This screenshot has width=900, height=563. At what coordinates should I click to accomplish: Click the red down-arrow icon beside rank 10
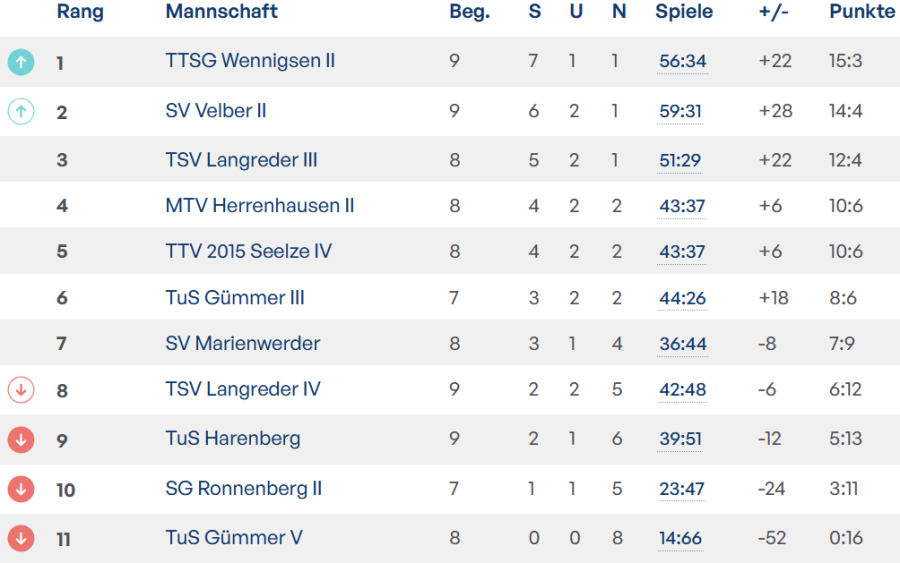(x=21, y=489)
